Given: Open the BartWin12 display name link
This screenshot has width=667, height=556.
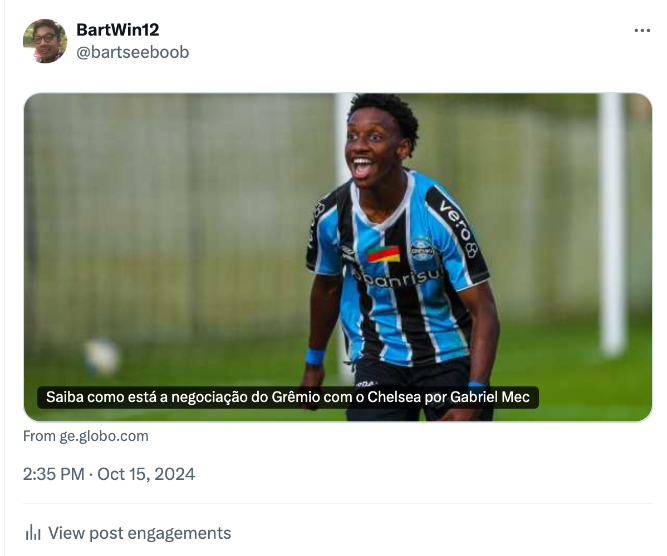Looking at the screenshot, I should point(118,30).
